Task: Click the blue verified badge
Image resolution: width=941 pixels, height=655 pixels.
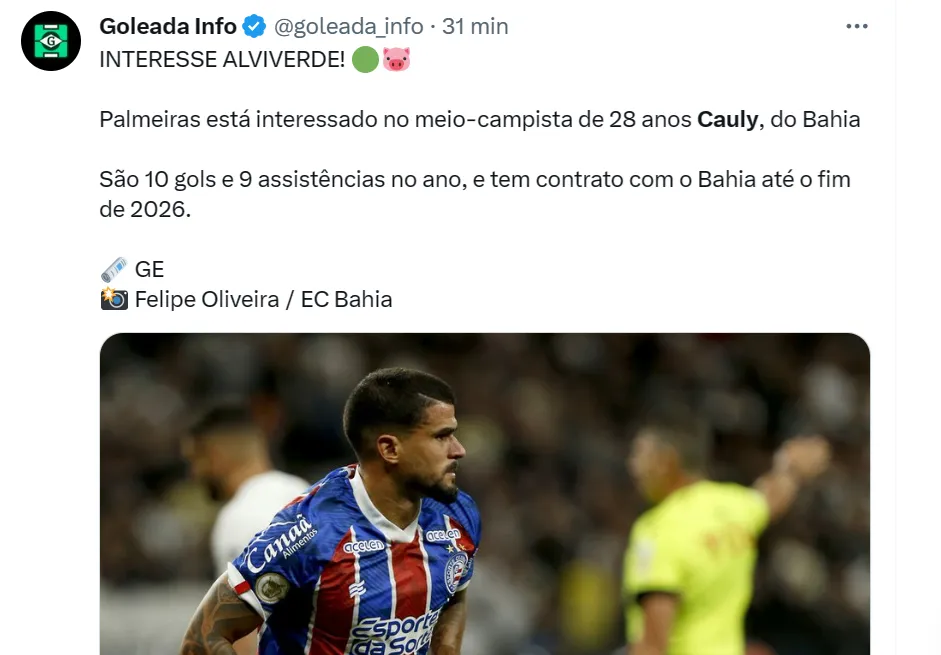Action: tap(255, 27)
